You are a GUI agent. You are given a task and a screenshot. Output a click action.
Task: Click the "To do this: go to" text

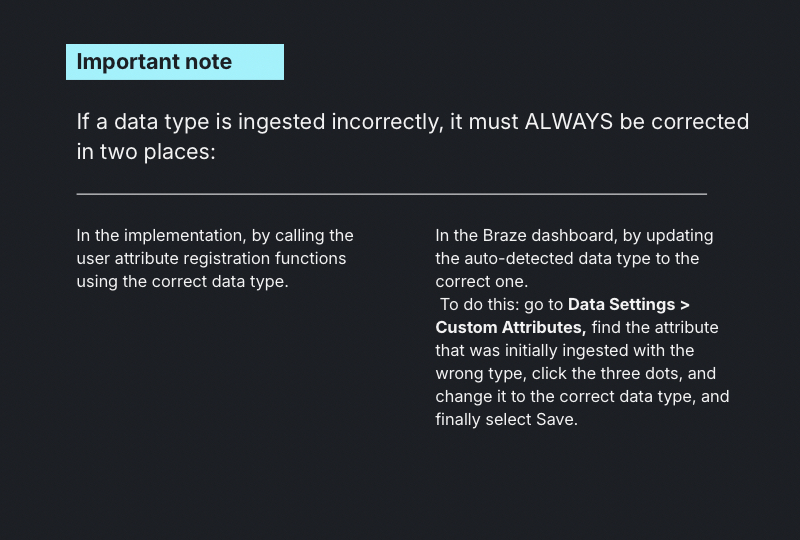[x=501, y=305]
